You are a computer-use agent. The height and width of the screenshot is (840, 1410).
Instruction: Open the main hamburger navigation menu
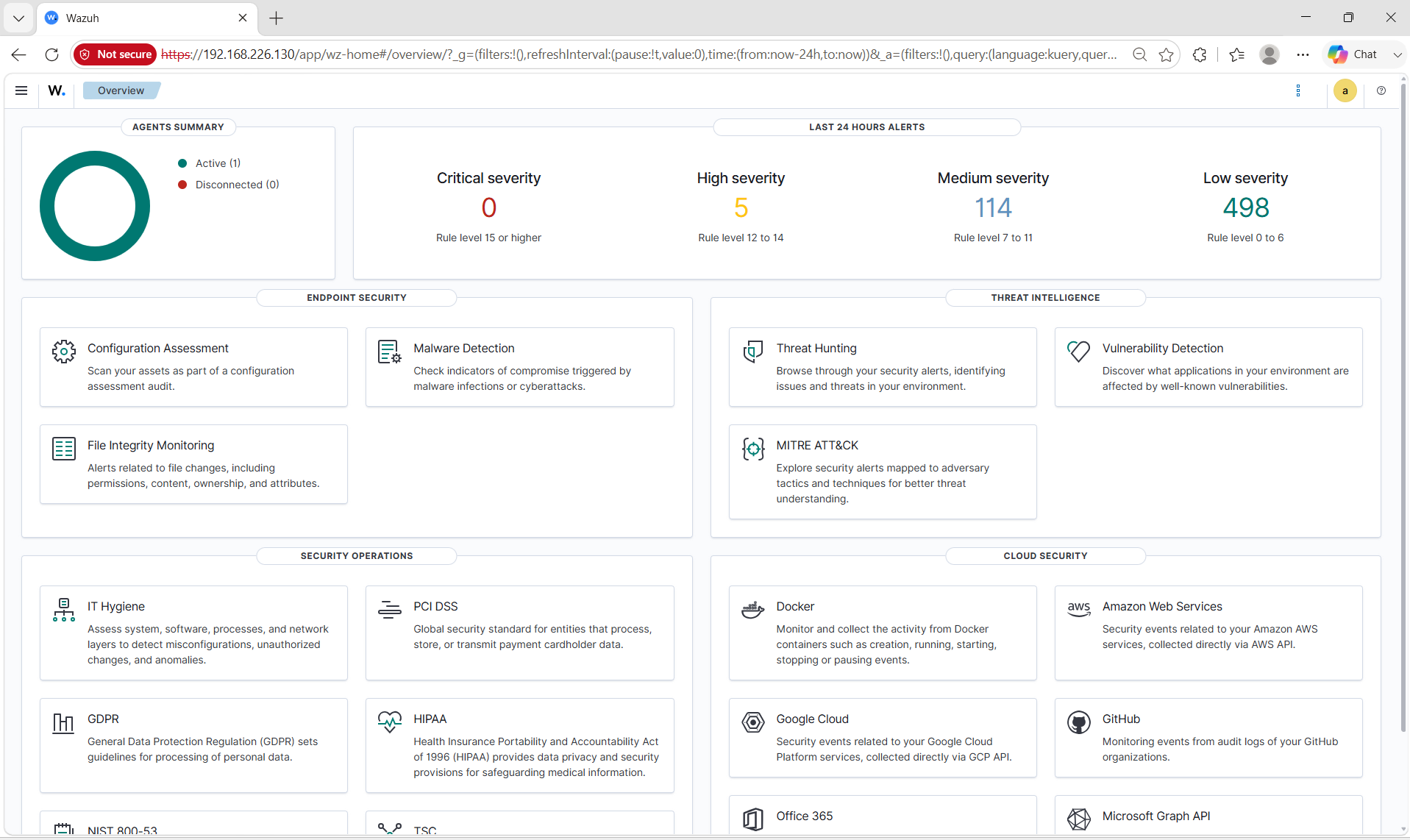coord(21,90)
